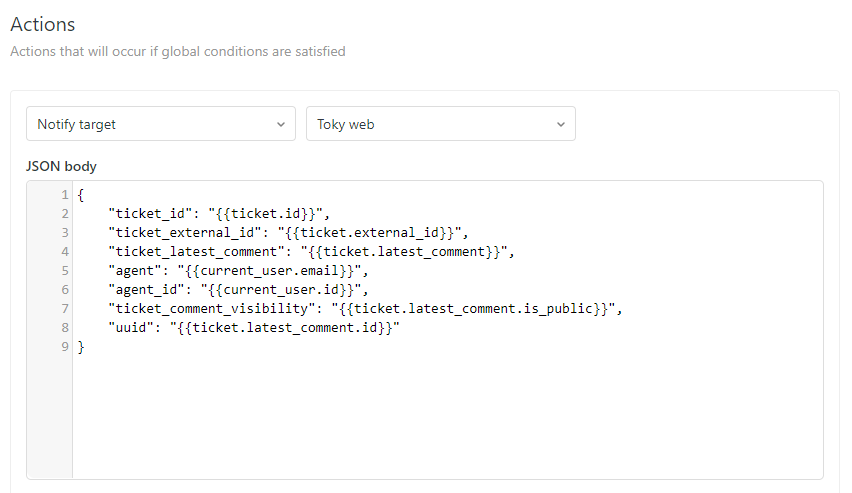Open the Notify target action dropdown
This screenshot has height=493, width=852.
click(x=160, y=124)
